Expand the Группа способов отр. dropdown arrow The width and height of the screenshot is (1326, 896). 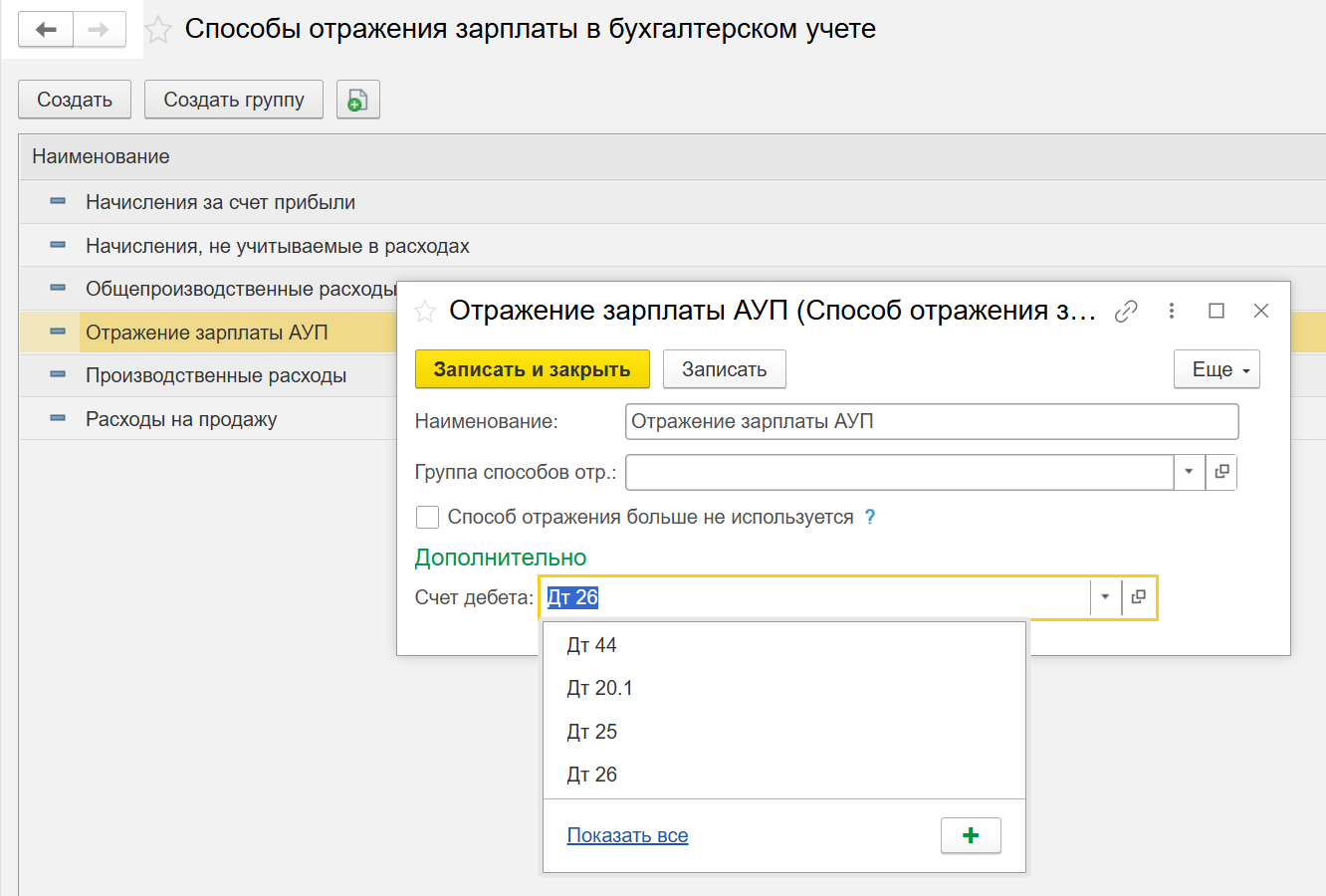[1189, 472]
